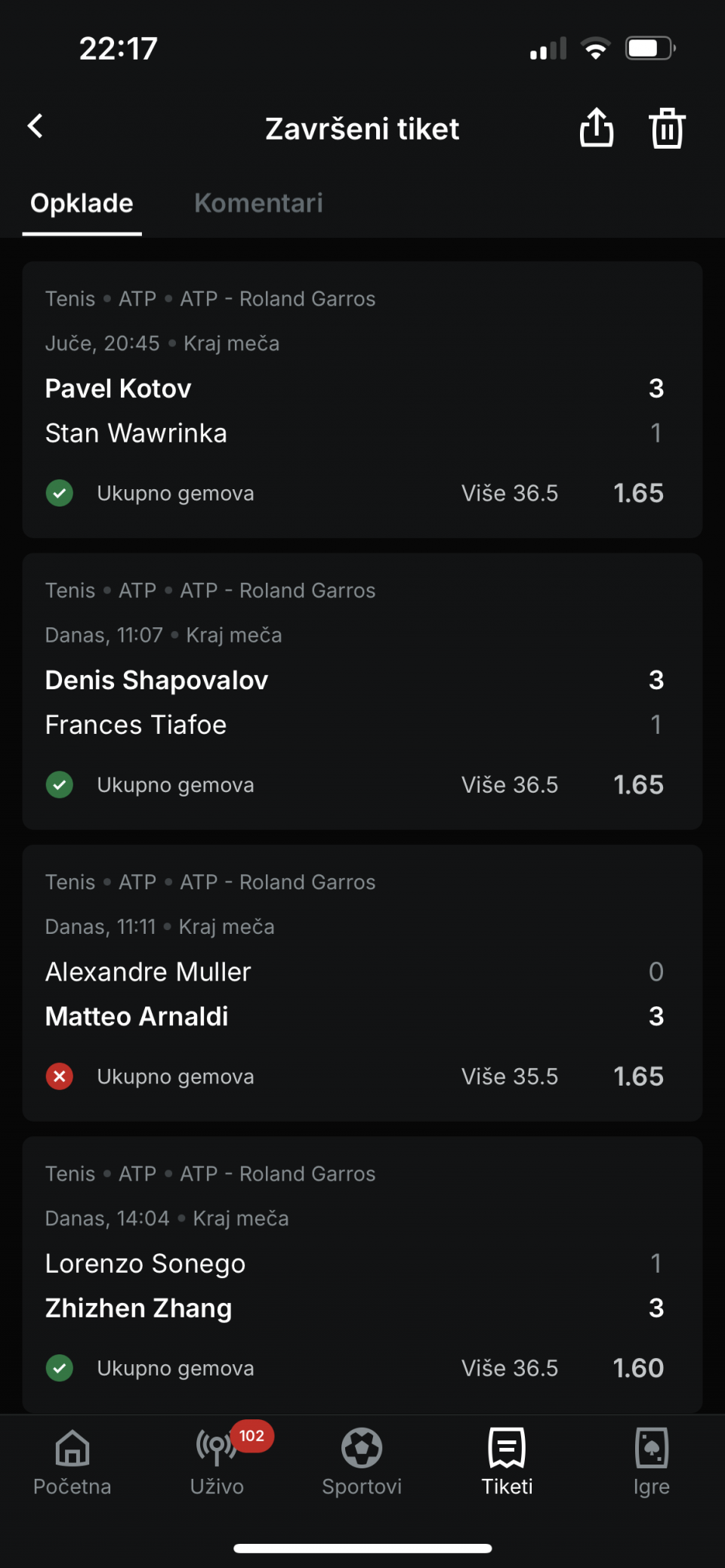Open Igre games section
Screen dimensions: 725x1568
pos(652,1462)
